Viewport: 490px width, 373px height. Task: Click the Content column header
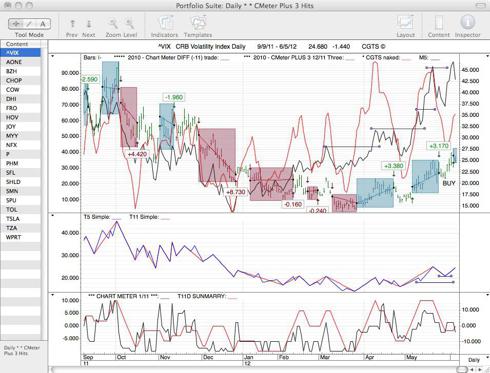21,44
